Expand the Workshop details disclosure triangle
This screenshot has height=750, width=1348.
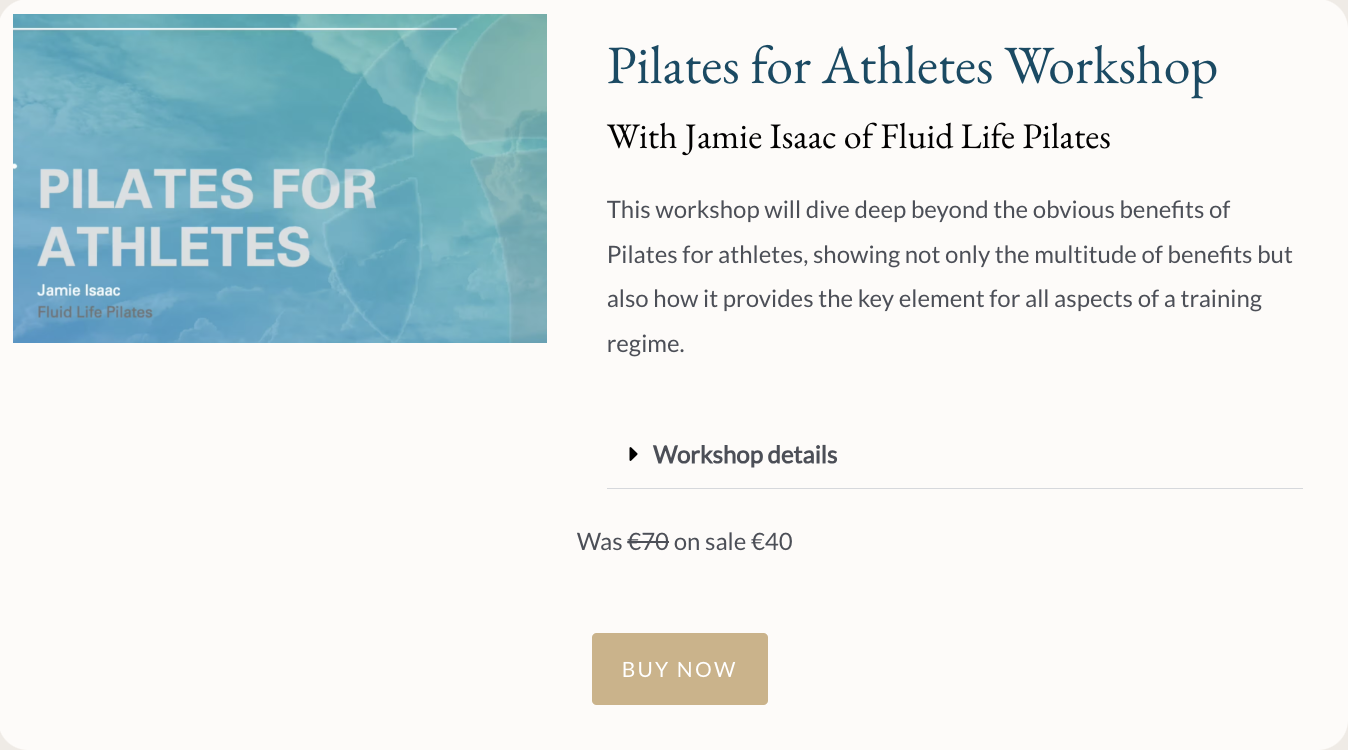click(x=633, y=455)
